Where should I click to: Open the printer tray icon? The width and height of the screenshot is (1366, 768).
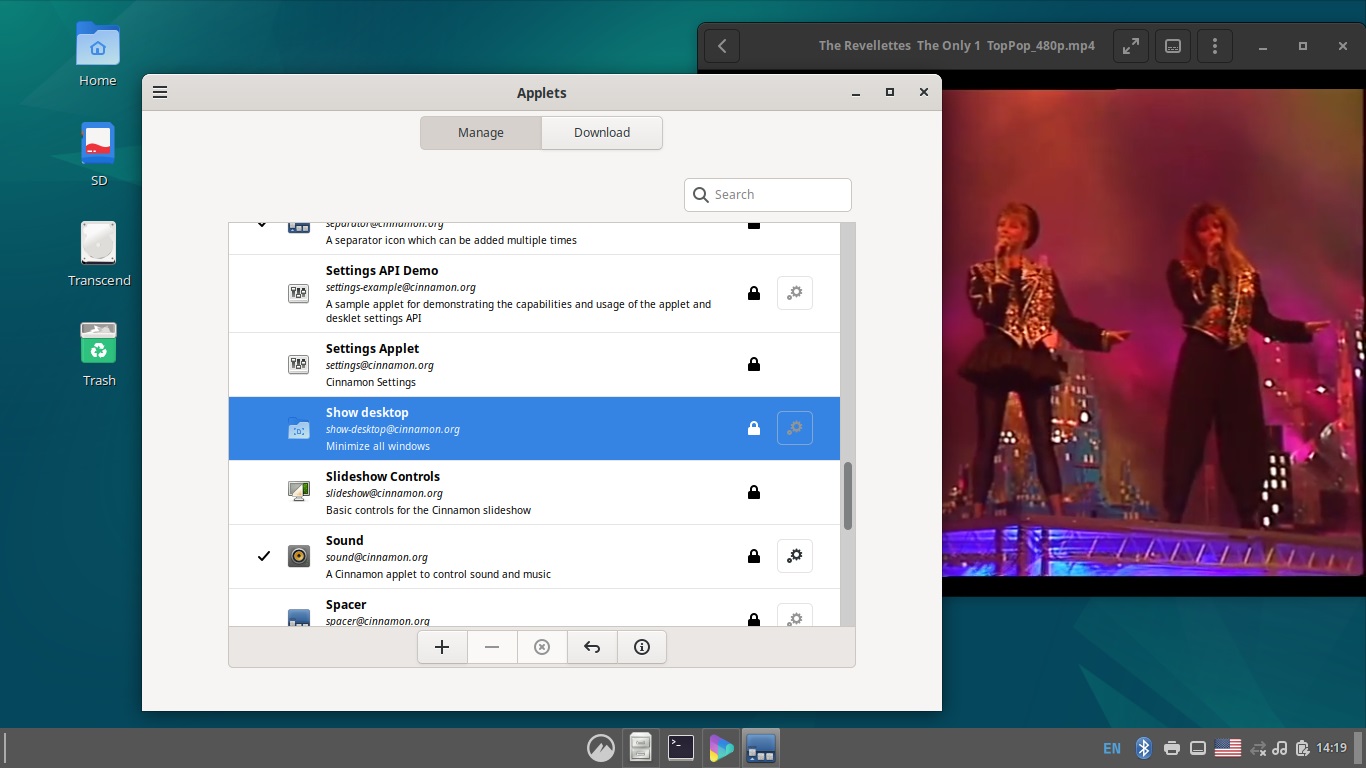(1172, 748)
